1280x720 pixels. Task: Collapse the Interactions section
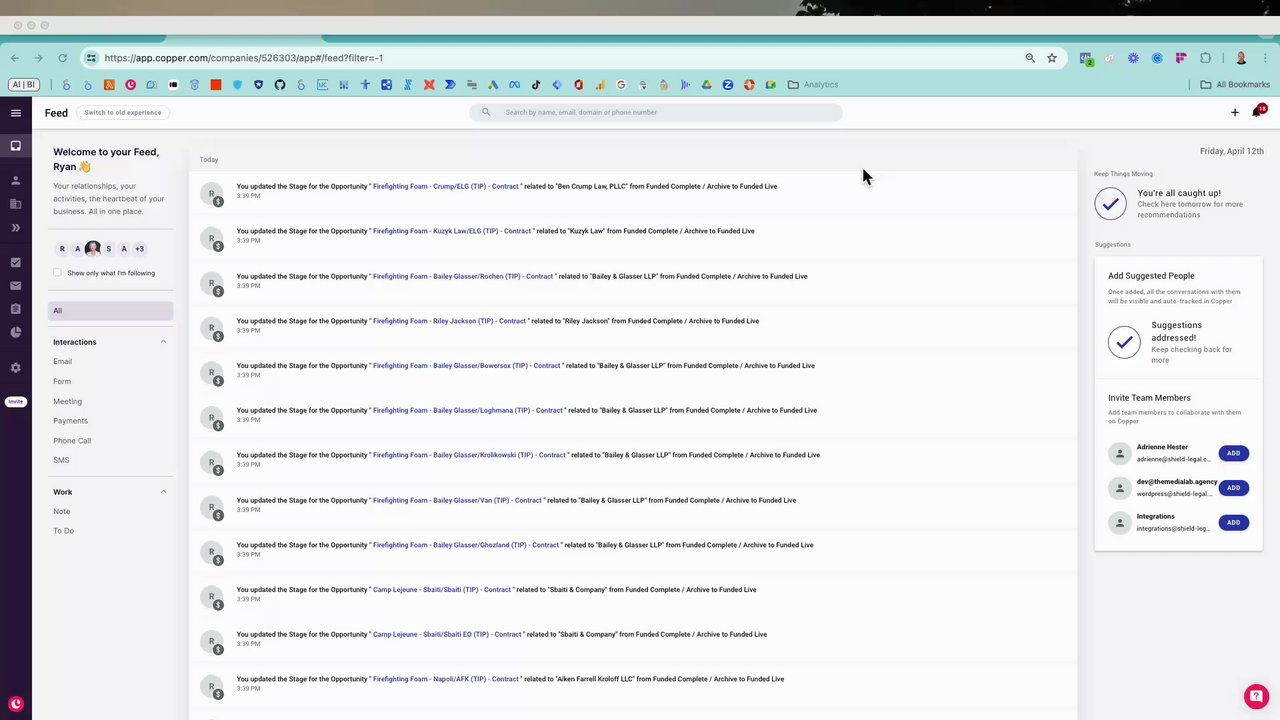click(163, 342)
